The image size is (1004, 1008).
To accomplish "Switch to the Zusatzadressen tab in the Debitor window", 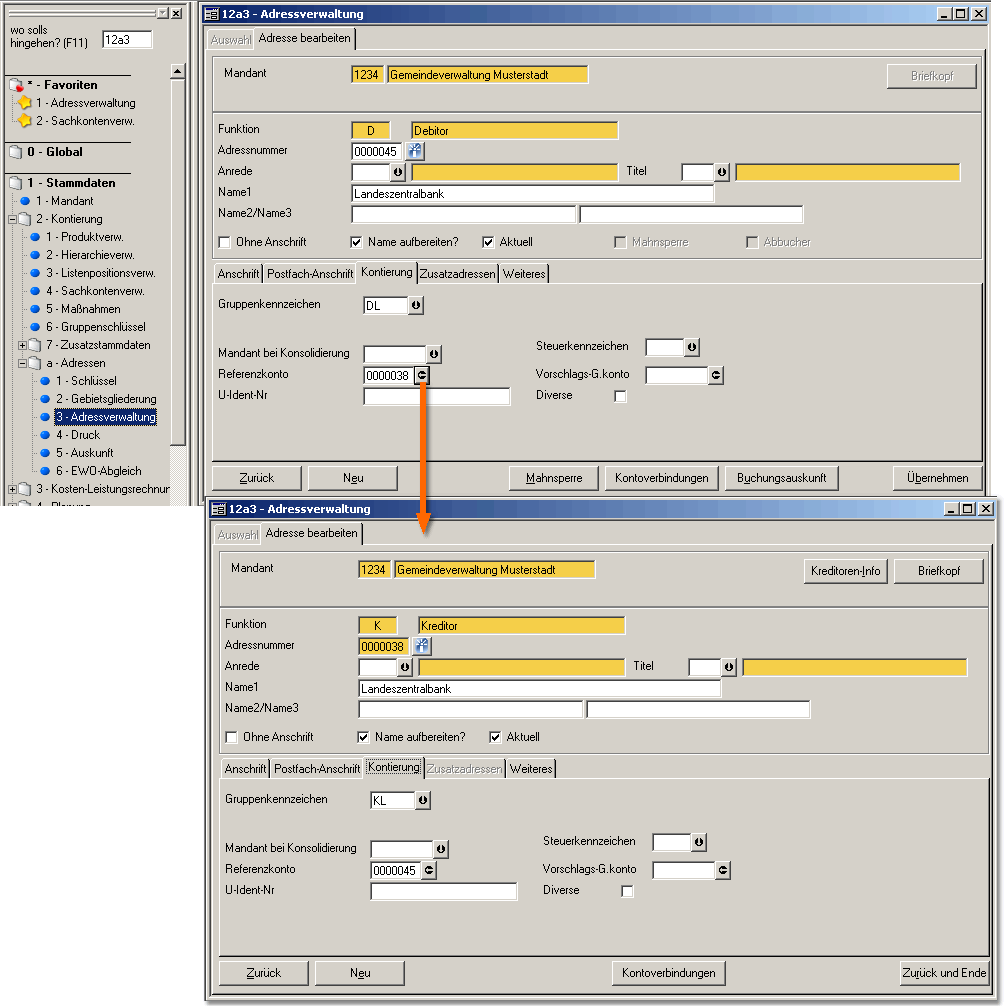I will [457, 273].
